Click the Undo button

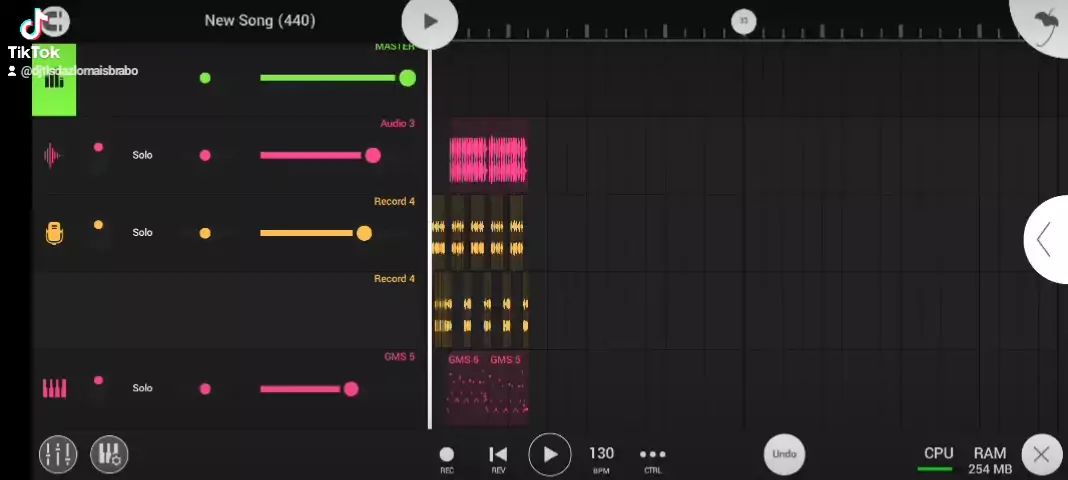click(x=784, y=454)
